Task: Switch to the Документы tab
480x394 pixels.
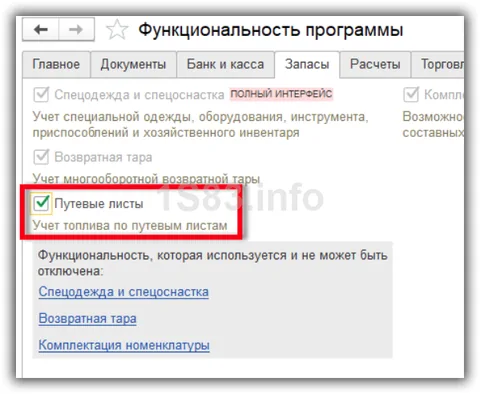Action: click(133, 64)
